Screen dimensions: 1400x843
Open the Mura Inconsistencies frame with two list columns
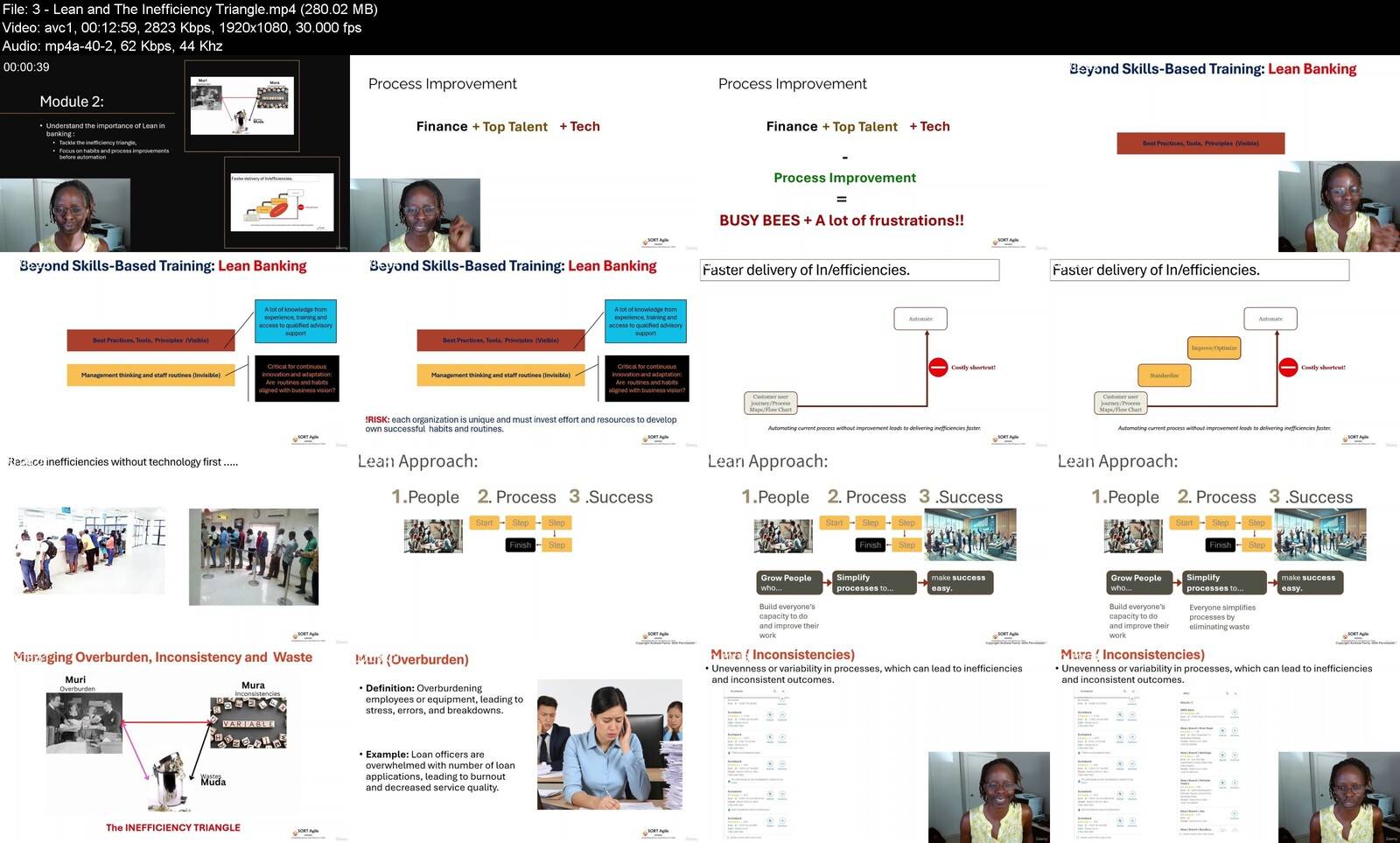(x=1225, y=744)
